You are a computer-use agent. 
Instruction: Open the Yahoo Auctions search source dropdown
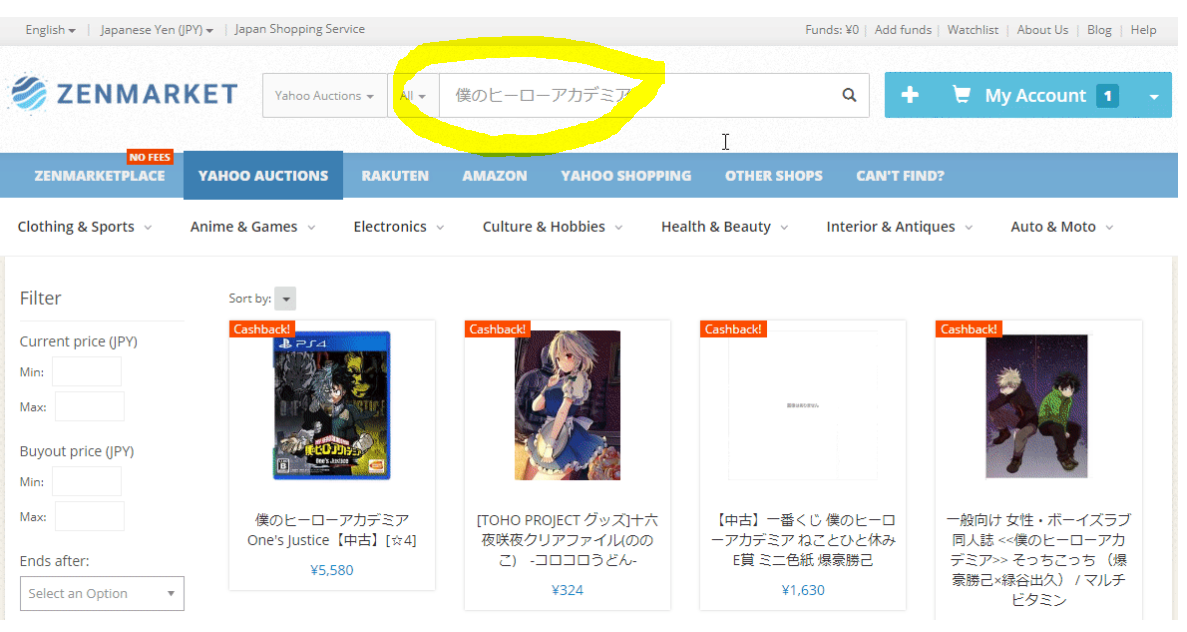(324, 96)
